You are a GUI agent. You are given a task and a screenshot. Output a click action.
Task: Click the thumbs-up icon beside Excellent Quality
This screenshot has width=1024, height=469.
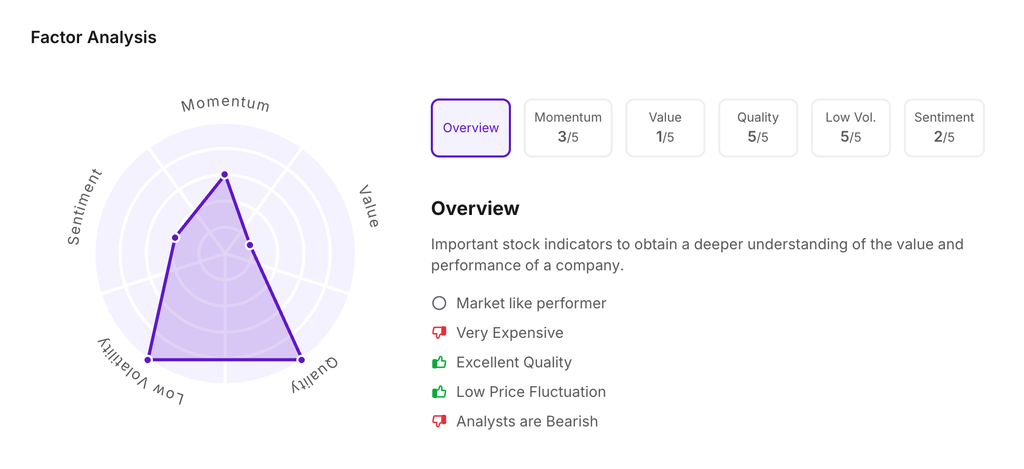coord(439,362)
